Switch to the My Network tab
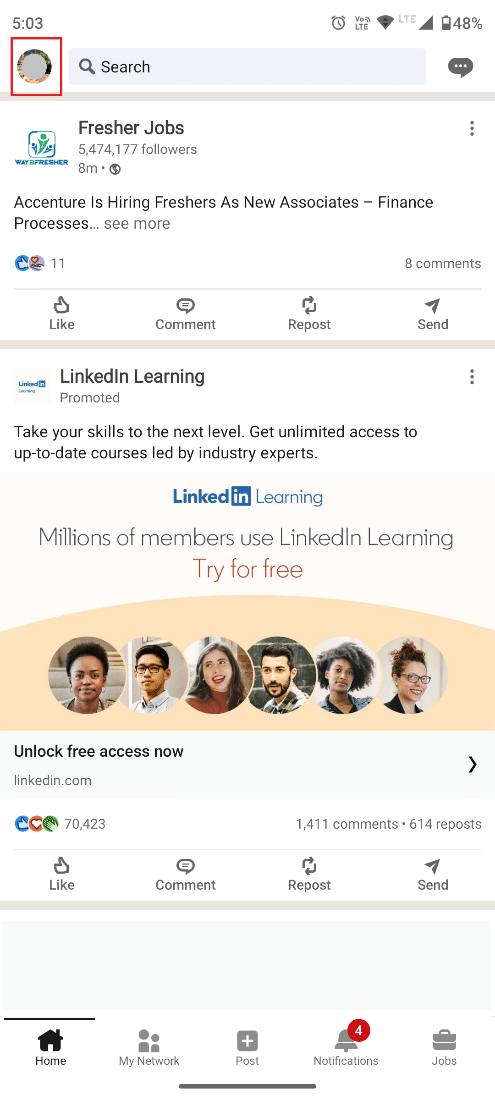Screen dimensions: 495x1100 coord(149,1048)
